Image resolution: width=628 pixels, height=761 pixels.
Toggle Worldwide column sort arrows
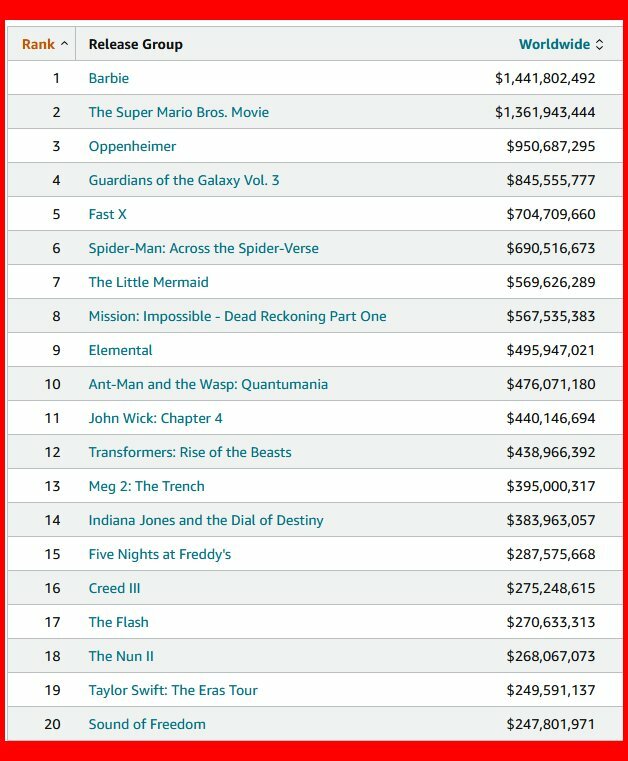pyautogui.click(x=599, y=44)
